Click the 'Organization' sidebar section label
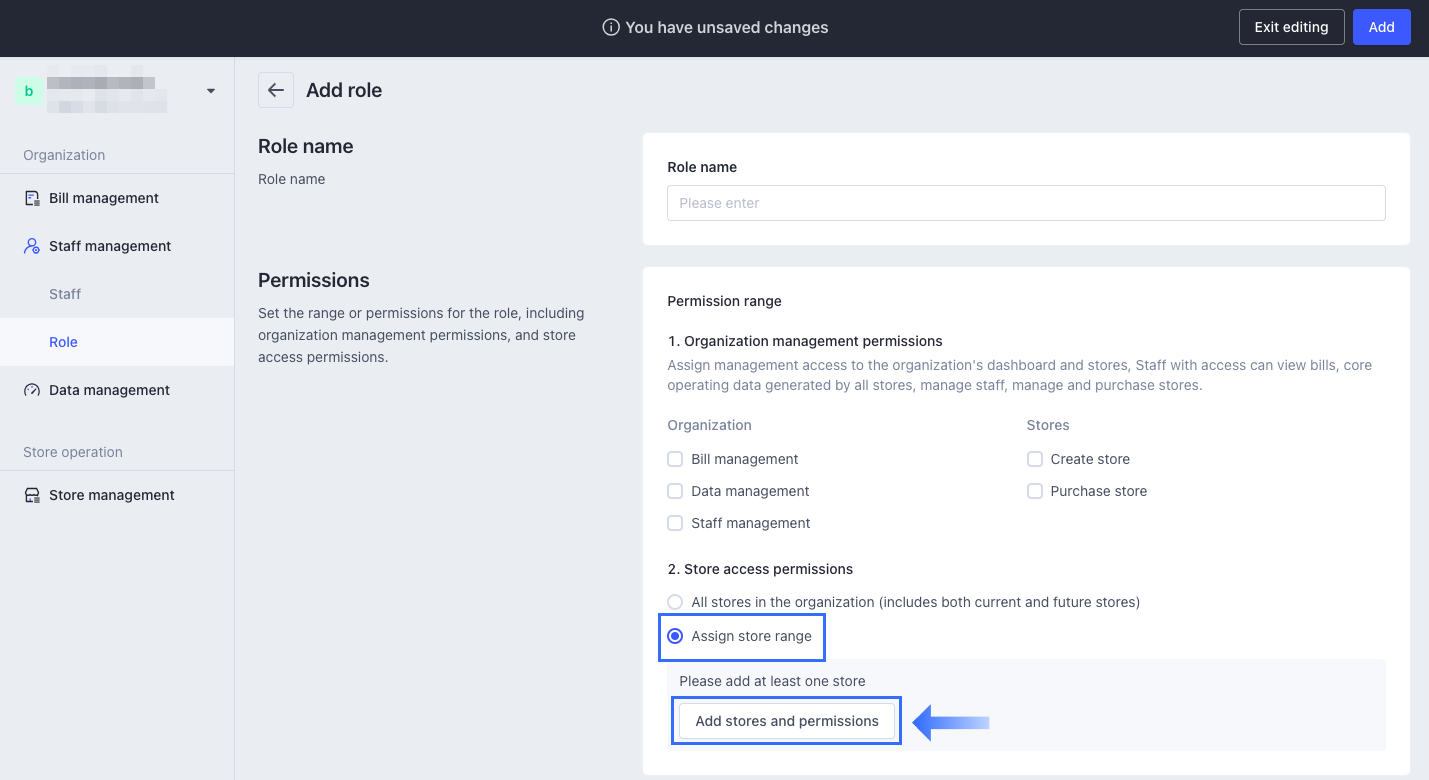 tap(64, 155)
